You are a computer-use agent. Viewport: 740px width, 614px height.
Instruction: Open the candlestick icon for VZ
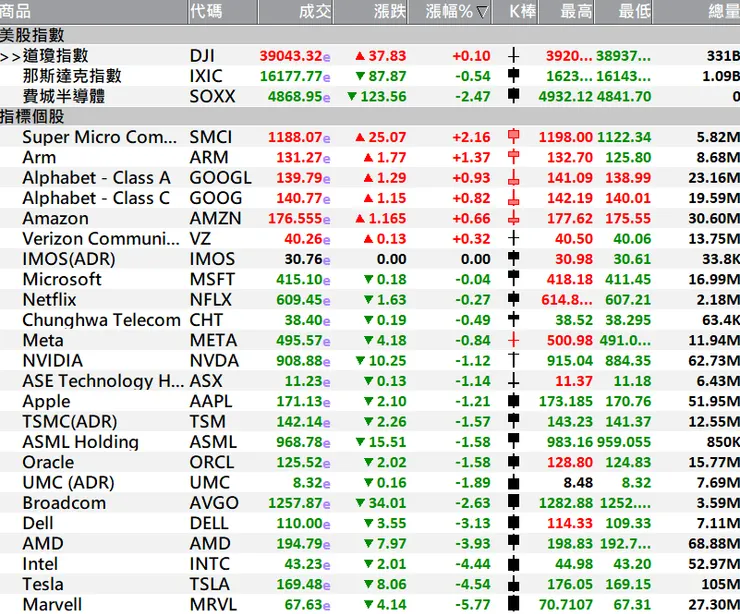coord(513,238)
